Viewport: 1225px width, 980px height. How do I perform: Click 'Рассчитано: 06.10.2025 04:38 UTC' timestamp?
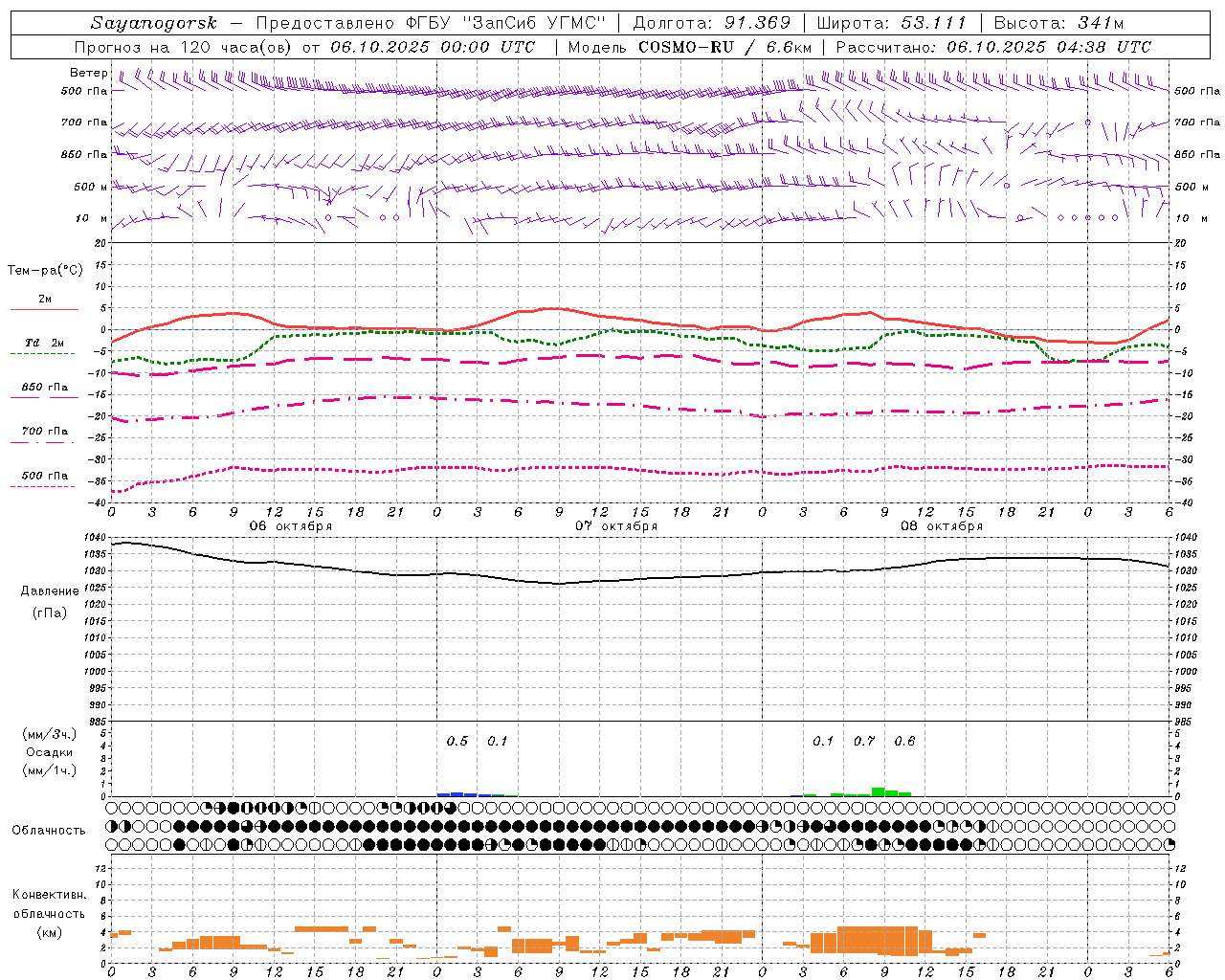[x=993, y=47]
